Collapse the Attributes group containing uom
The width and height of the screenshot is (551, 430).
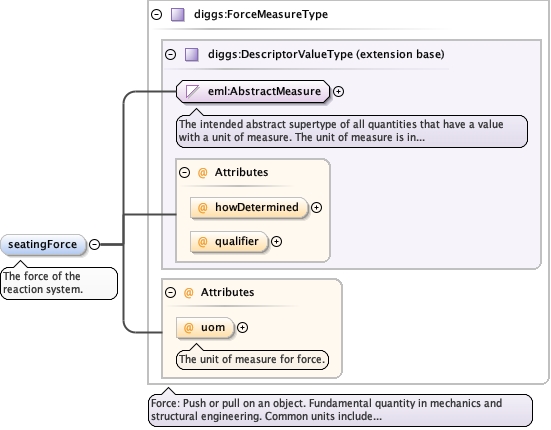click(x=170, y=292)
